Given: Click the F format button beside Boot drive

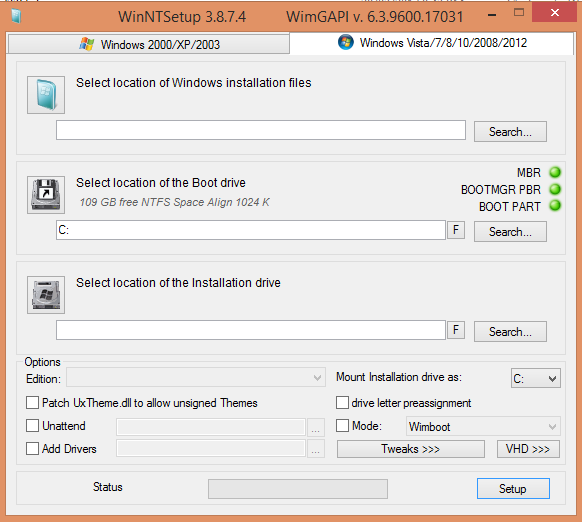Looking at the screenshot, I should [456, 230].
